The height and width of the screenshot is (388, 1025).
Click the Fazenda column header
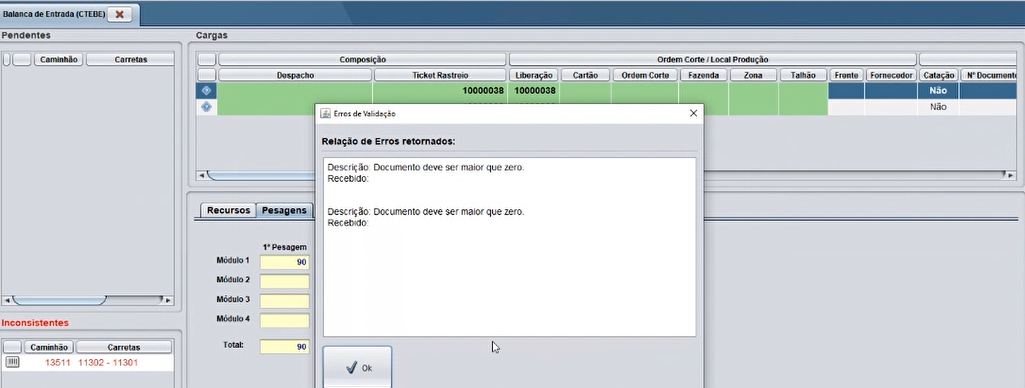(703, 75)
